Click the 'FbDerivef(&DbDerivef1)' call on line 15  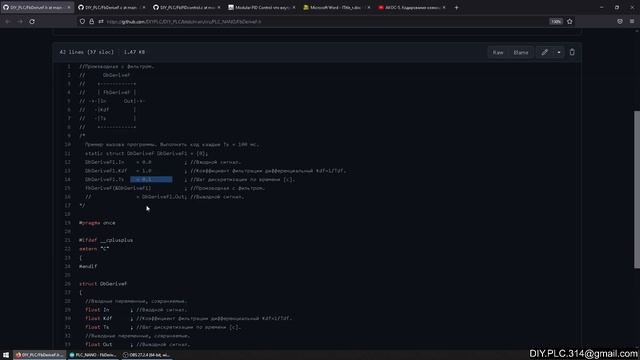point(118,188)
